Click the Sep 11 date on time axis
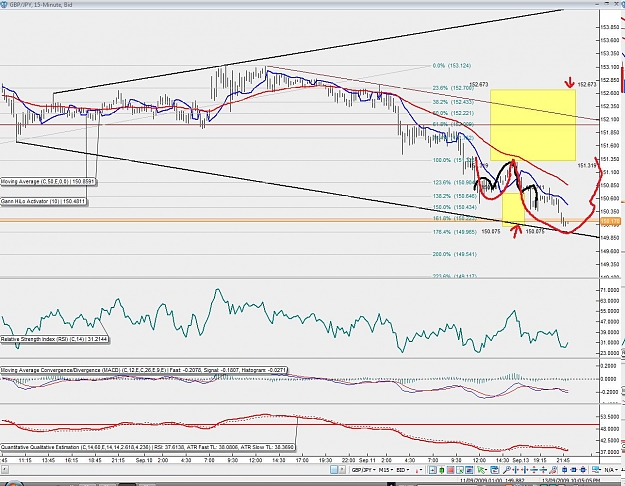This screenshot has height=486, width=625. 367,460
